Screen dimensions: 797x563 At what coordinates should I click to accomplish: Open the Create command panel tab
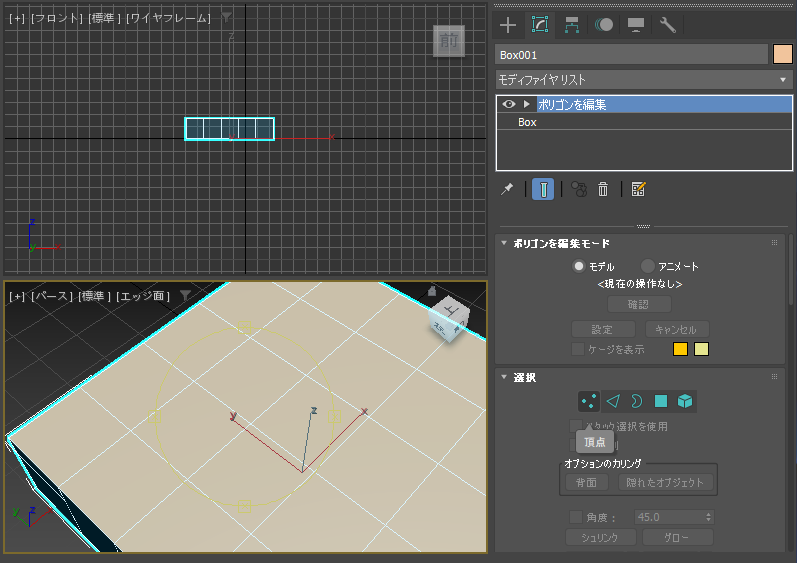(x=508, y=25)
